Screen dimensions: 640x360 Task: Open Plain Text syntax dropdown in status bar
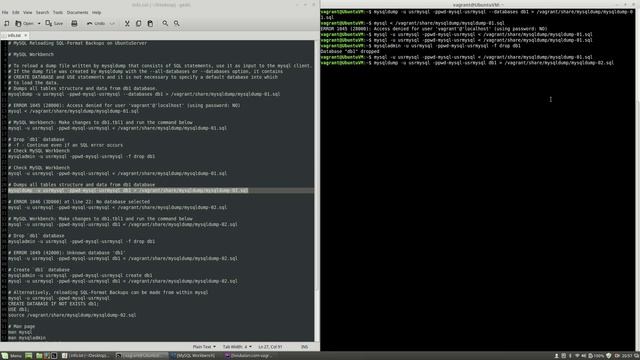coord(204,347)
